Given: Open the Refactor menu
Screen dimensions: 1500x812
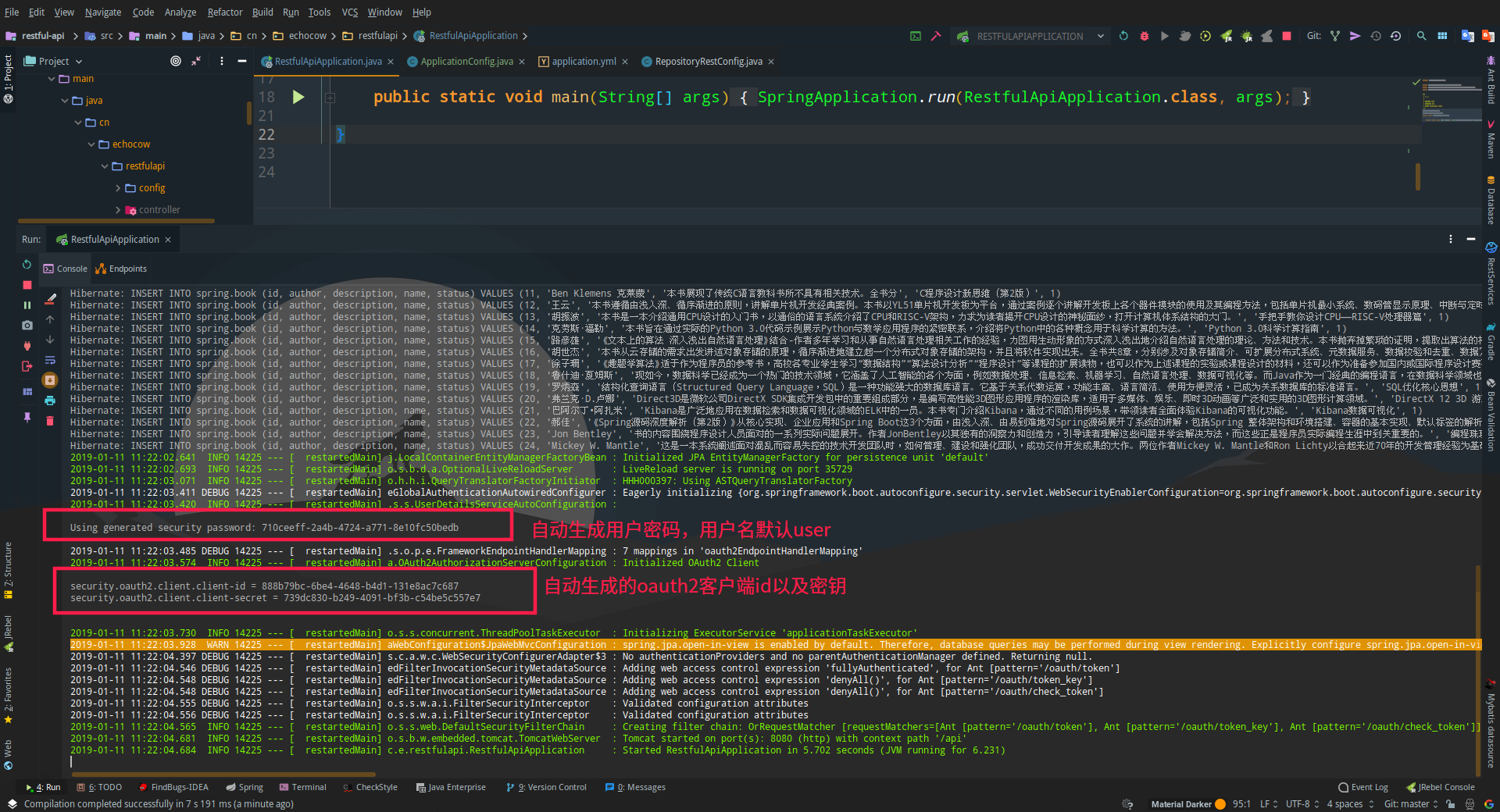Looking at the screenshot, I should pos(225,12).
